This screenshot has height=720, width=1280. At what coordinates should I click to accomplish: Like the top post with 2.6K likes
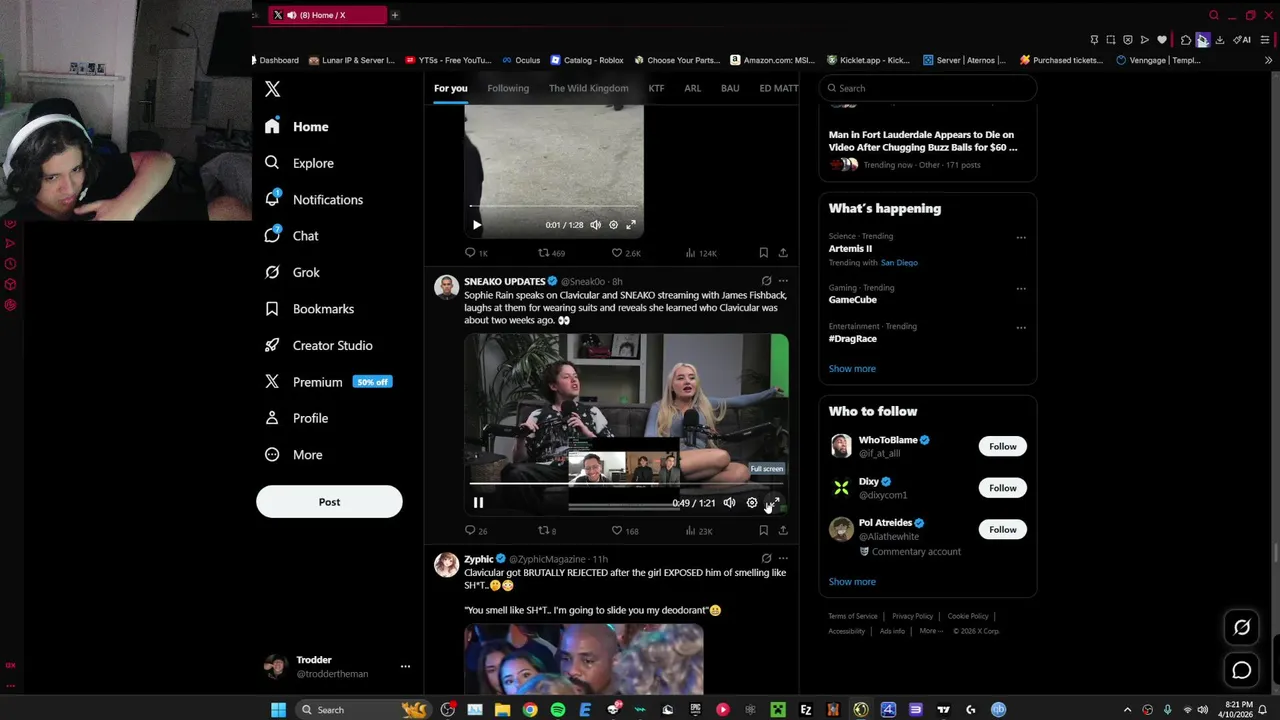point(626,253)
